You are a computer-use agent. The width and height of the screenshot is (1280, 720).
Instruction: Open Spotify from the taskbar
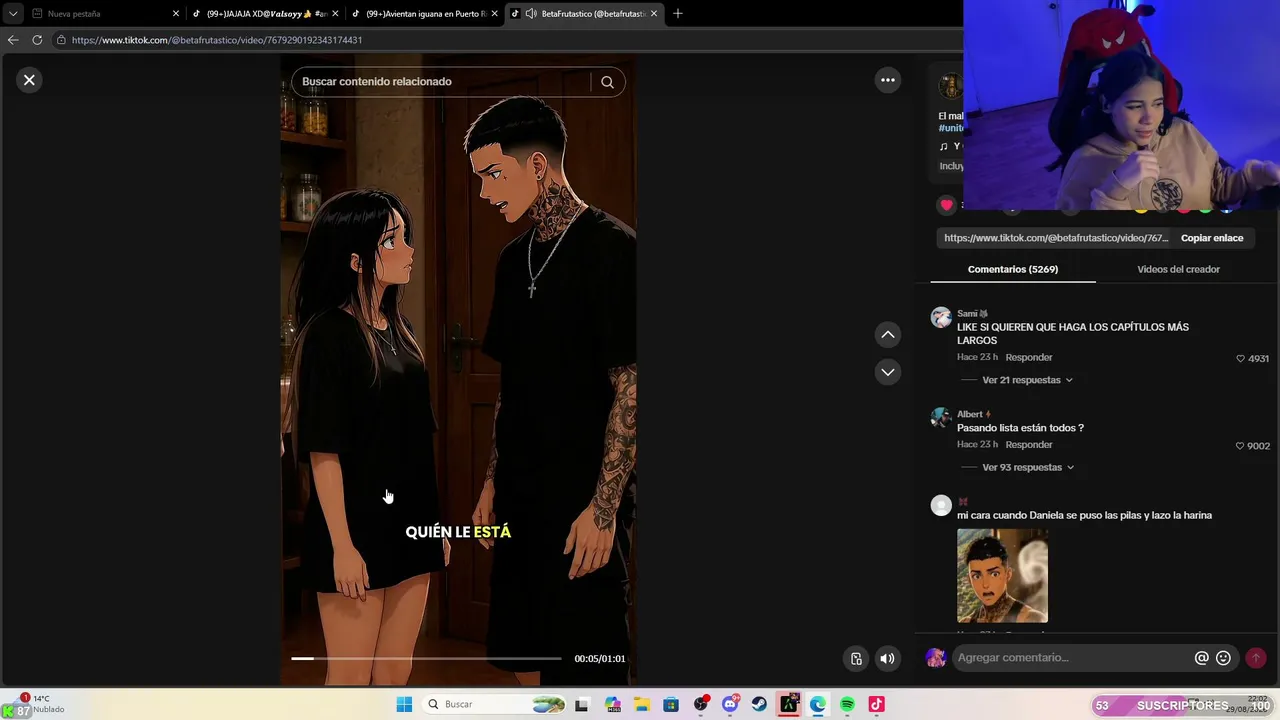pos(848,704)
